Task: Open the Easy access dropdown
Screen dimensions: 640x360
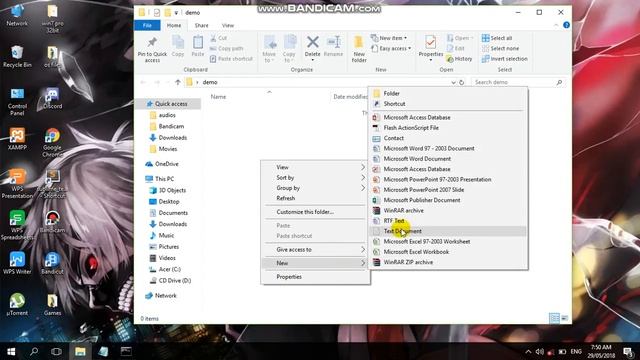Action: tap(391, 48)
